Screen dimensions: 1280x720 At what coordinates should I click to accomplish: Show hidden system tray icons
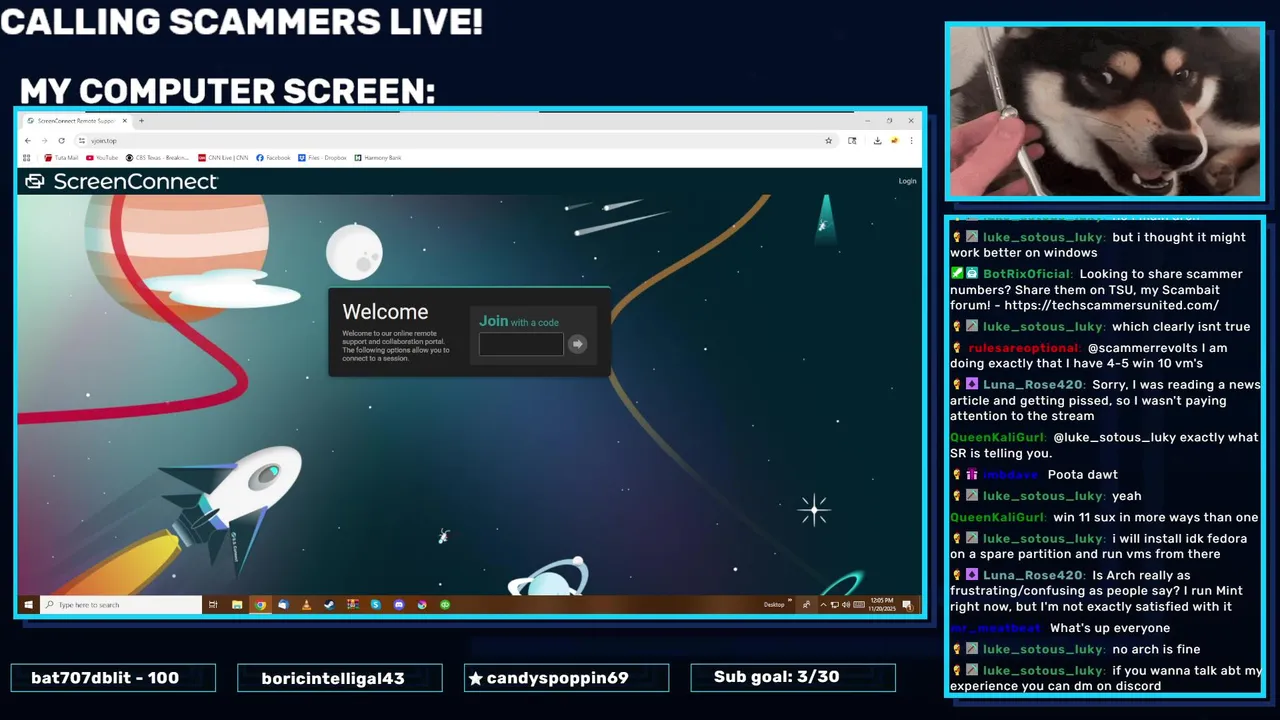tap(823, 605)
